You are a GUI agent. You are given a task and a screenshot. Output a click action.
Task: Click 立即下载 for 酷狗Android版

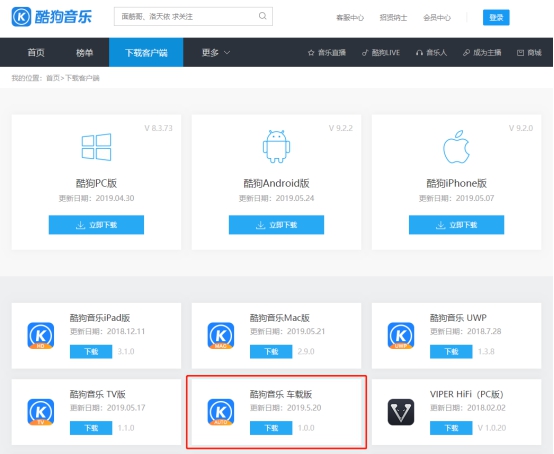(276, 225)
